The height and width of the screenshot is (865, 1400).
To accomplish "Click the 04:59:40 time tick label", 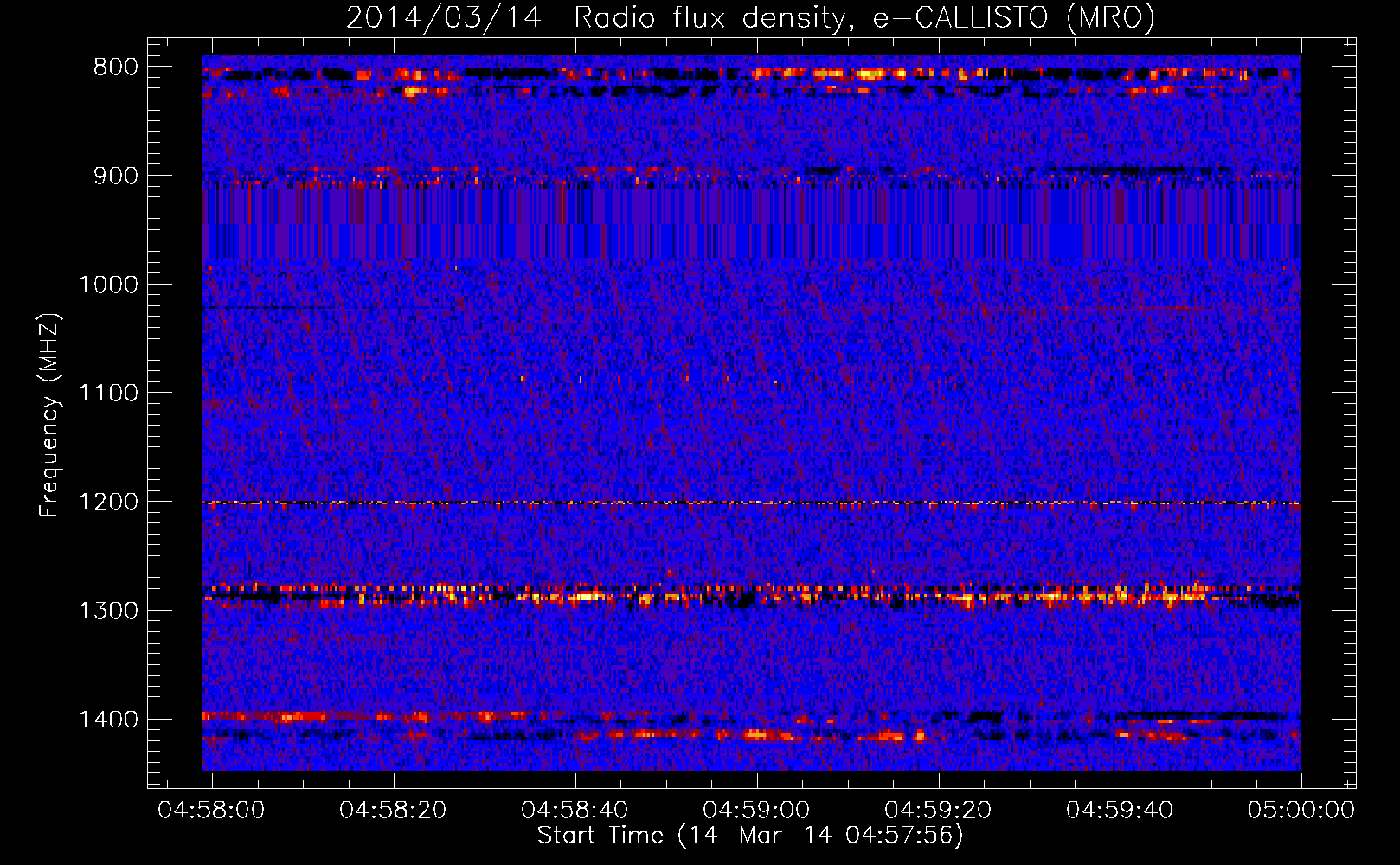I will click(x=1121, y=811).
